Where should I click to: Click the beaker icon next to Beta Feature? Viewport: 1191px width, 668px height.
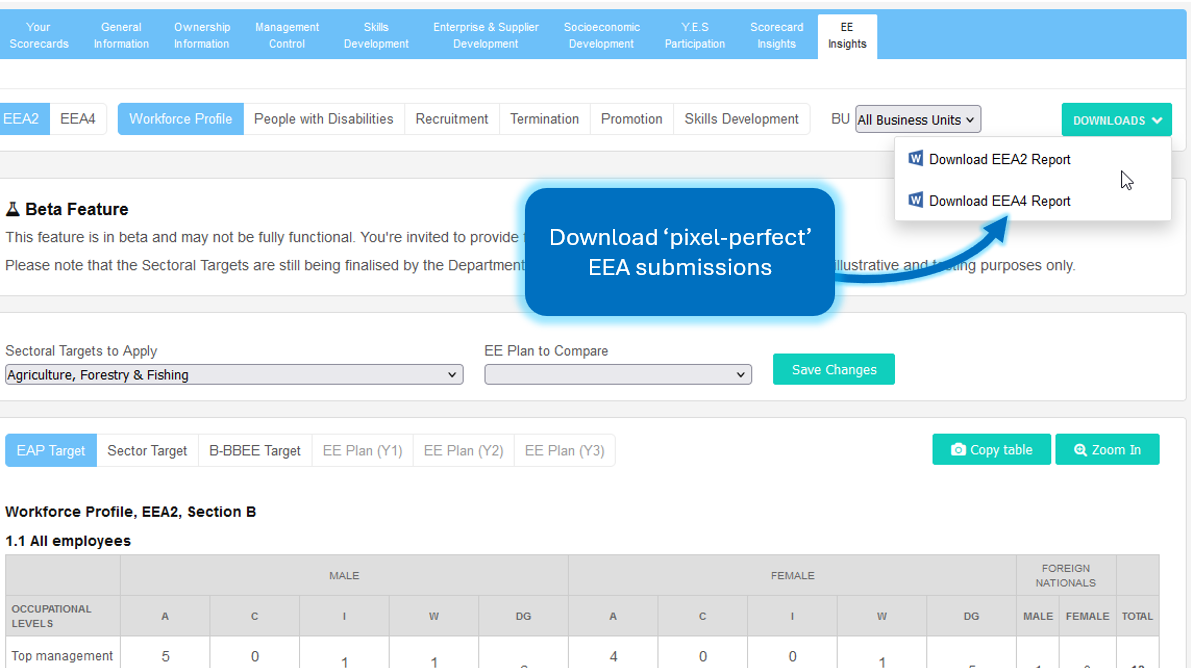coord(13,209)
